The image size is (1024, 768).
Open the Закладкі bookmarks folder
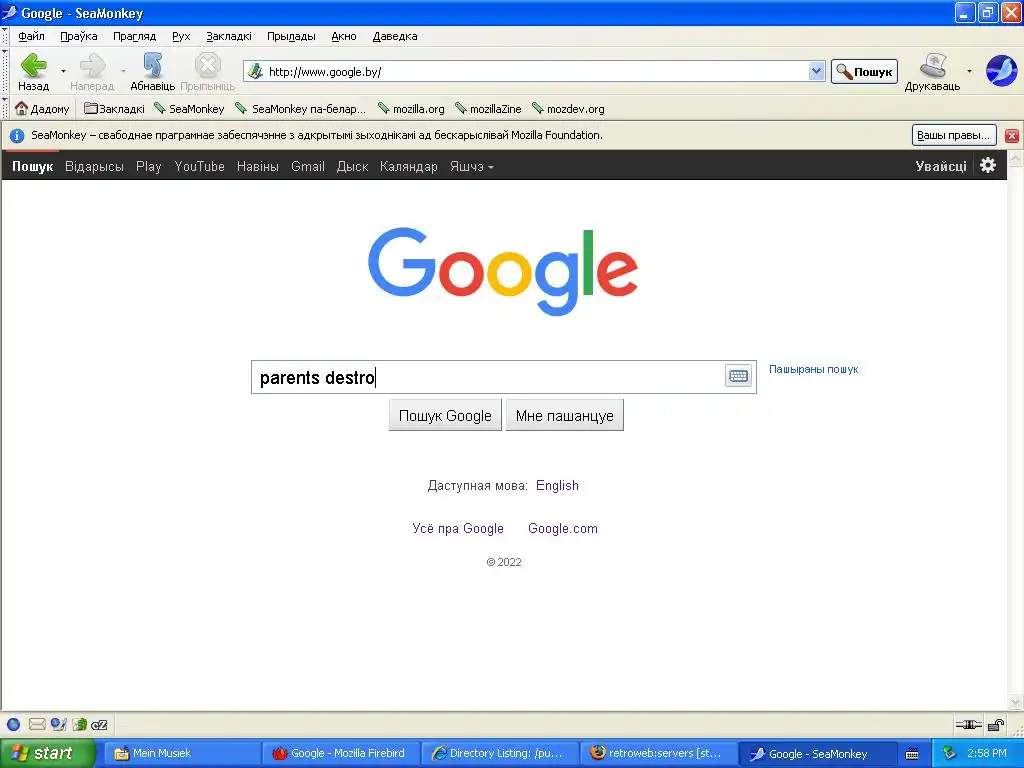pyautogui.click(x=114, y=108)
